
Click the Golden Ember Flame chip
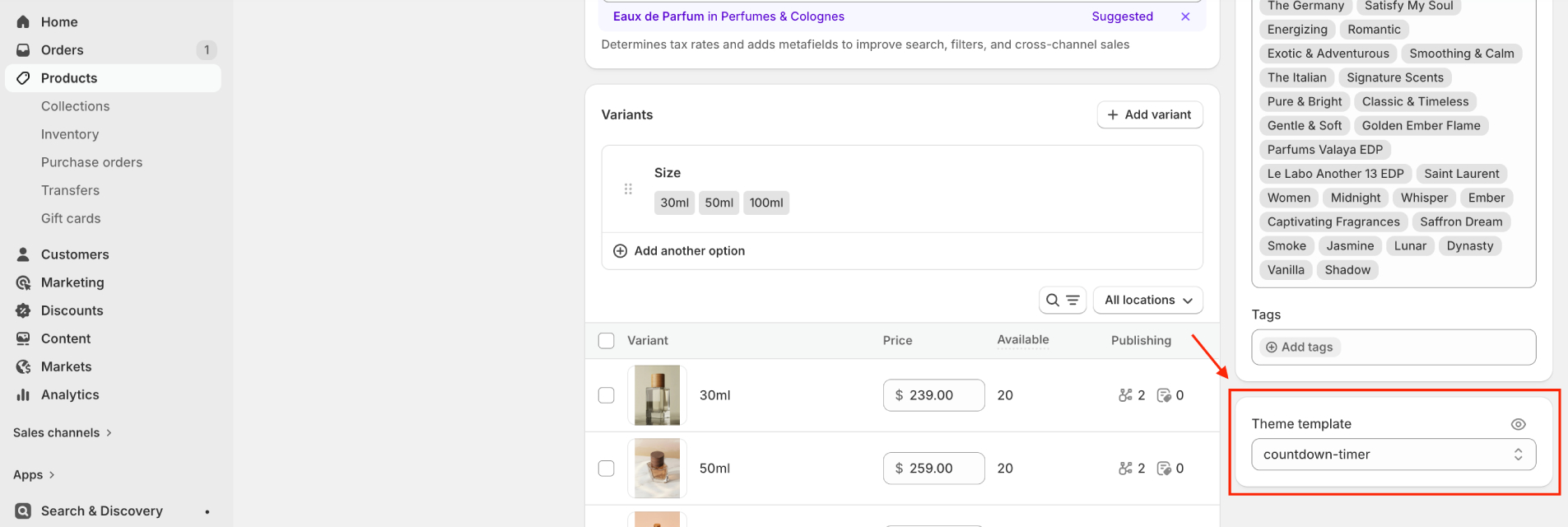(x=1421, y=126)
